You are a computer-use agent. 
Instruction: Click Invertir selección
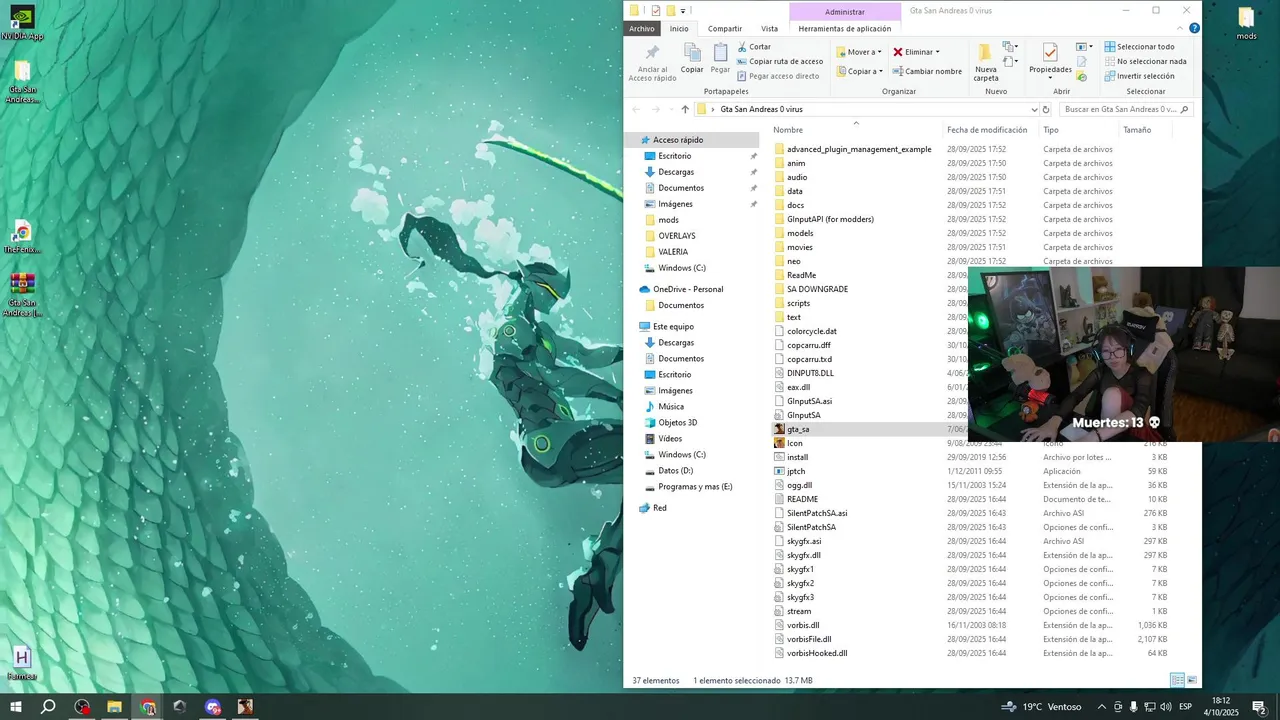[x=1139, y=76]
